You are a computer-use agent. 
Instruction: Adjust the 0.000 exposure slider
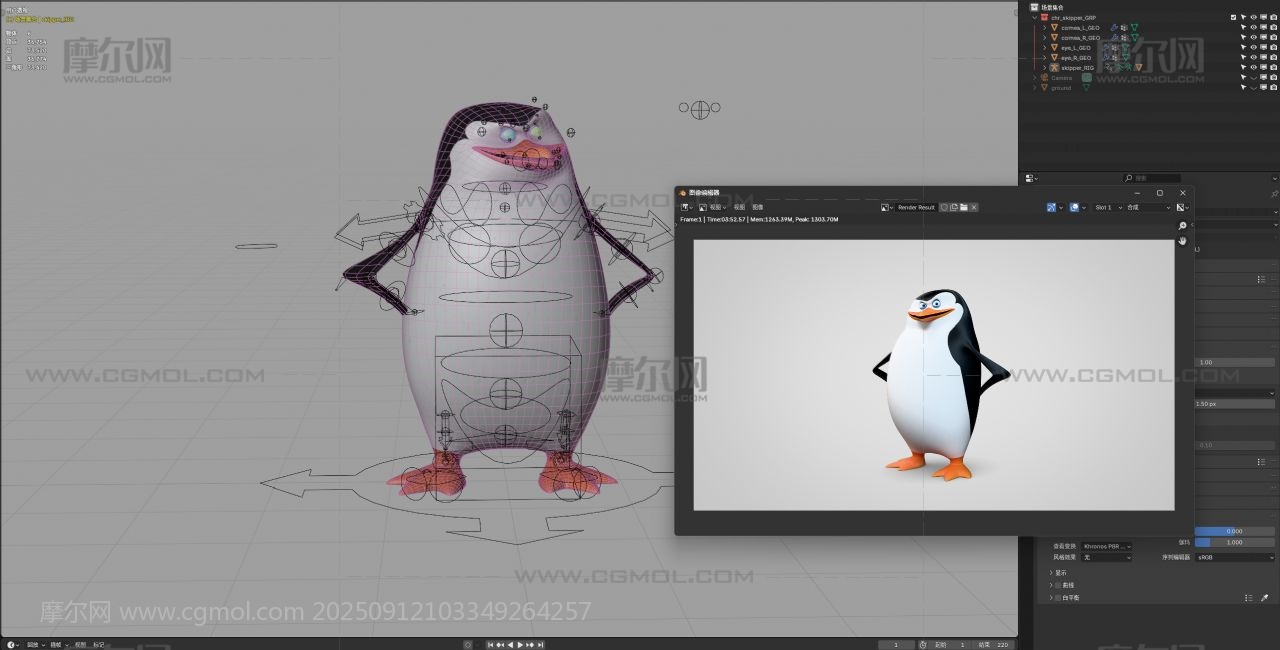click(x=1235, y=531)
